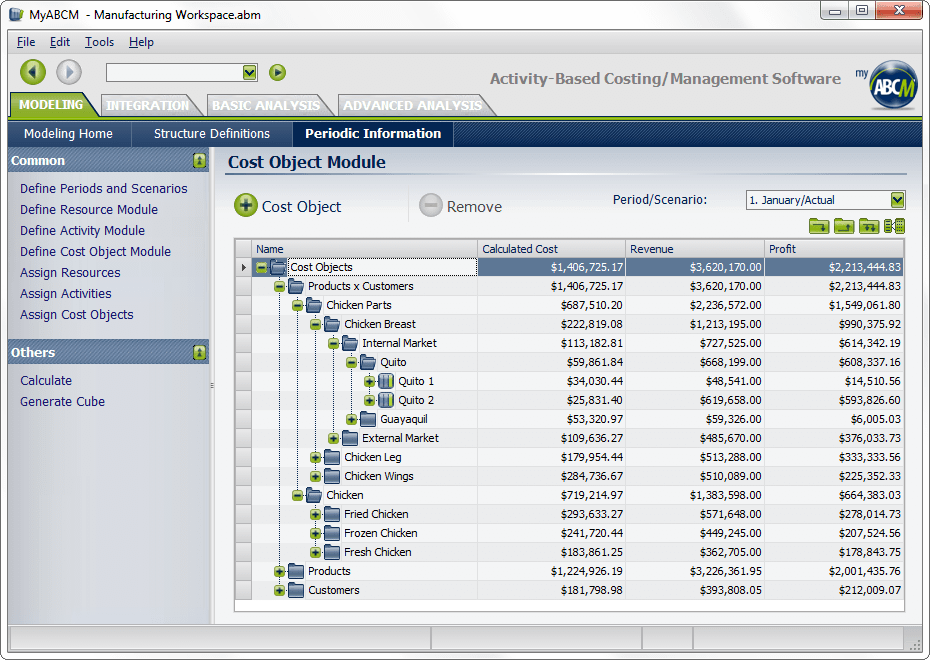Click the Assign Resources link
This screenshot has width=930, height=660.
click(x=70, y=273)
